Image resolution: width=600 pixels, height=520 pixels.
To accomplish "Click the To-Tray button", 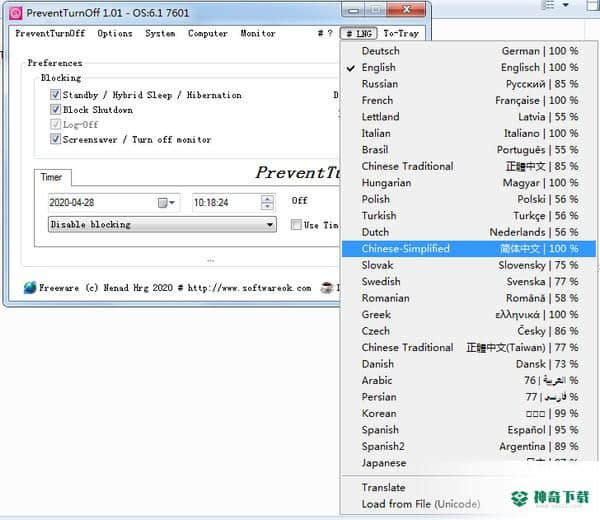I will 401,34.
